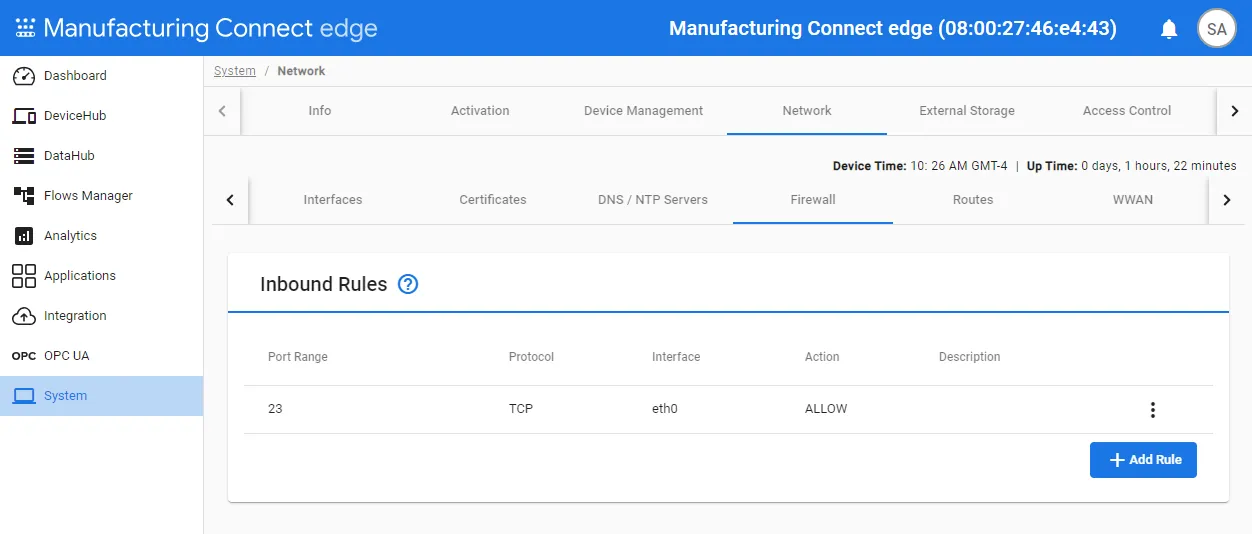Click the Protocol column header
The image size is (1252, 534).
tap(531, 357)
